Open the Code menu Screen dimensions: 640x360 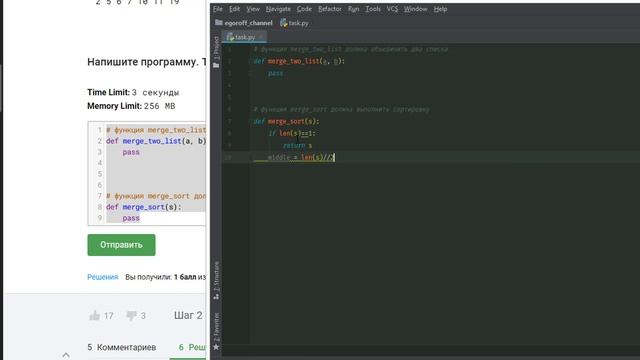tap(304, 9)
